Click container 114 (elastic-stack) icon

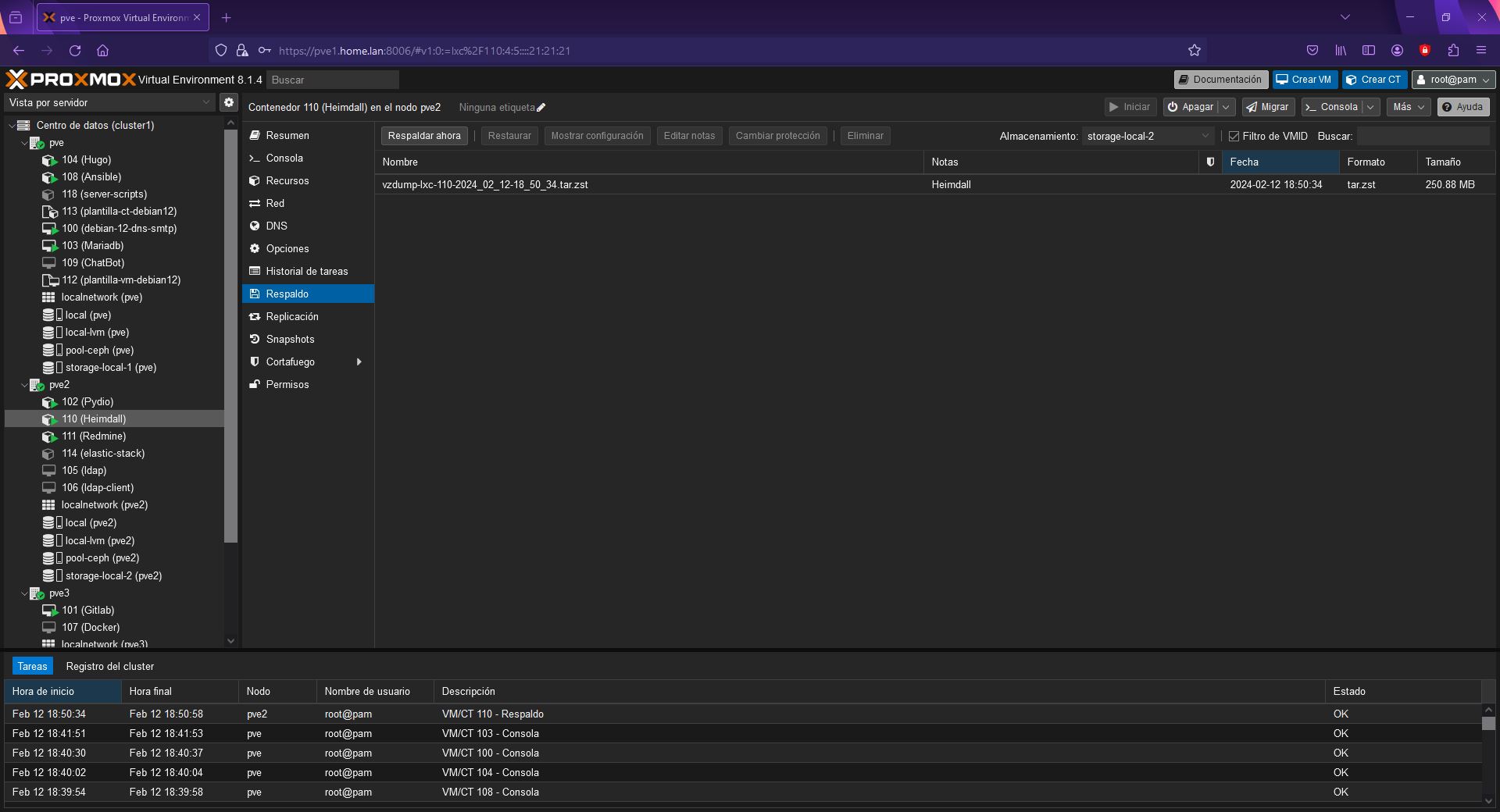(48, 454)
